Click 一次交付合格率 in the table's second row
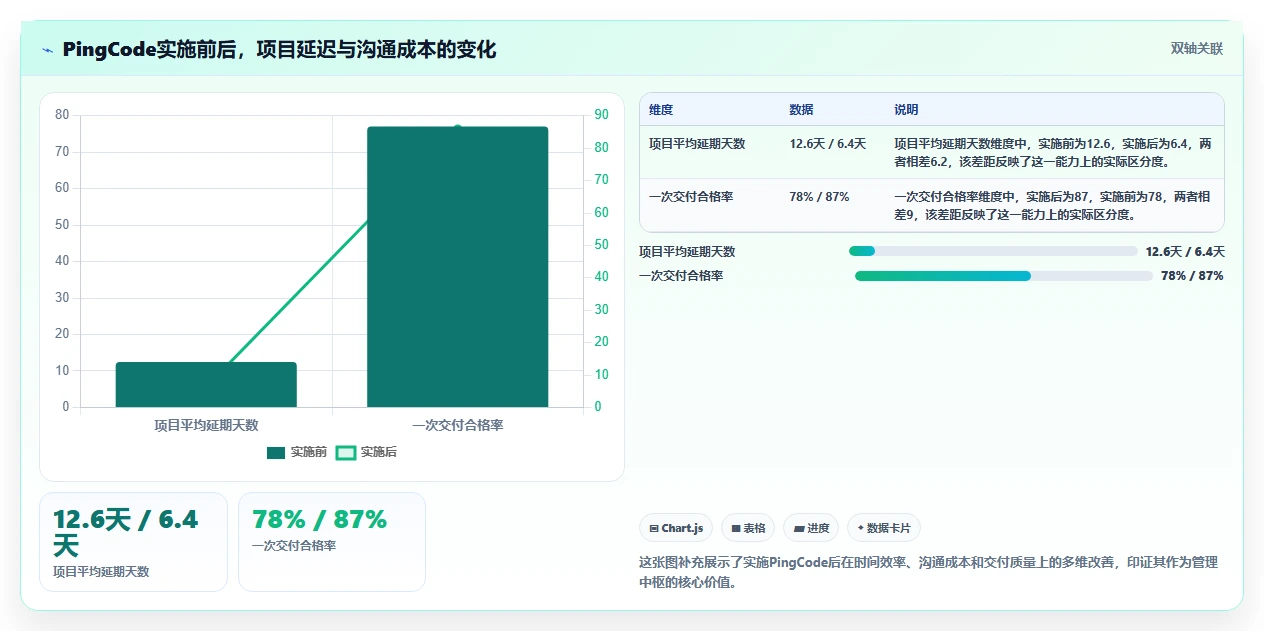 [691, 197]
